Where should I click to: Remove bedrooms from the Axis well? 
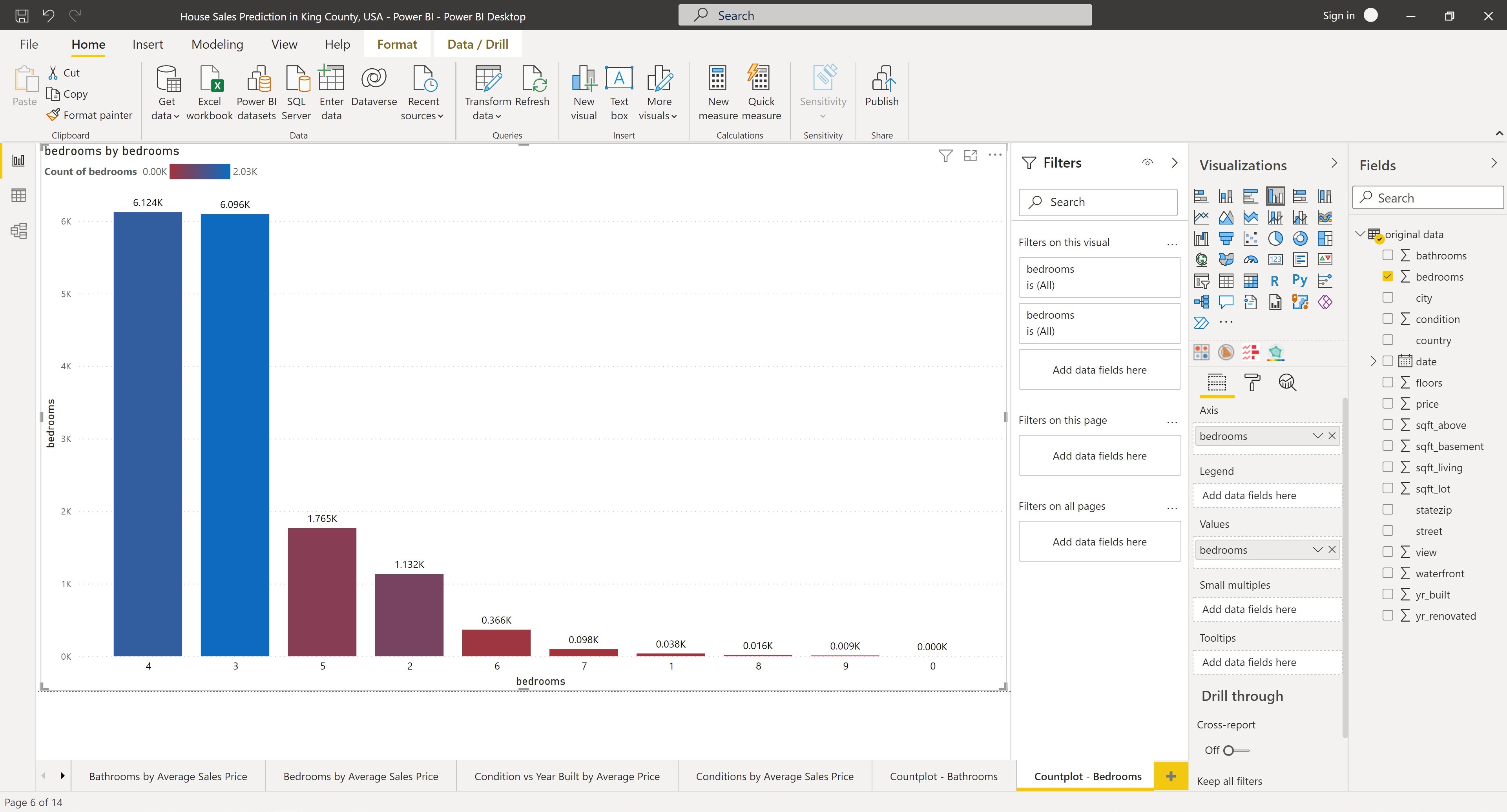click(1332, 436)
